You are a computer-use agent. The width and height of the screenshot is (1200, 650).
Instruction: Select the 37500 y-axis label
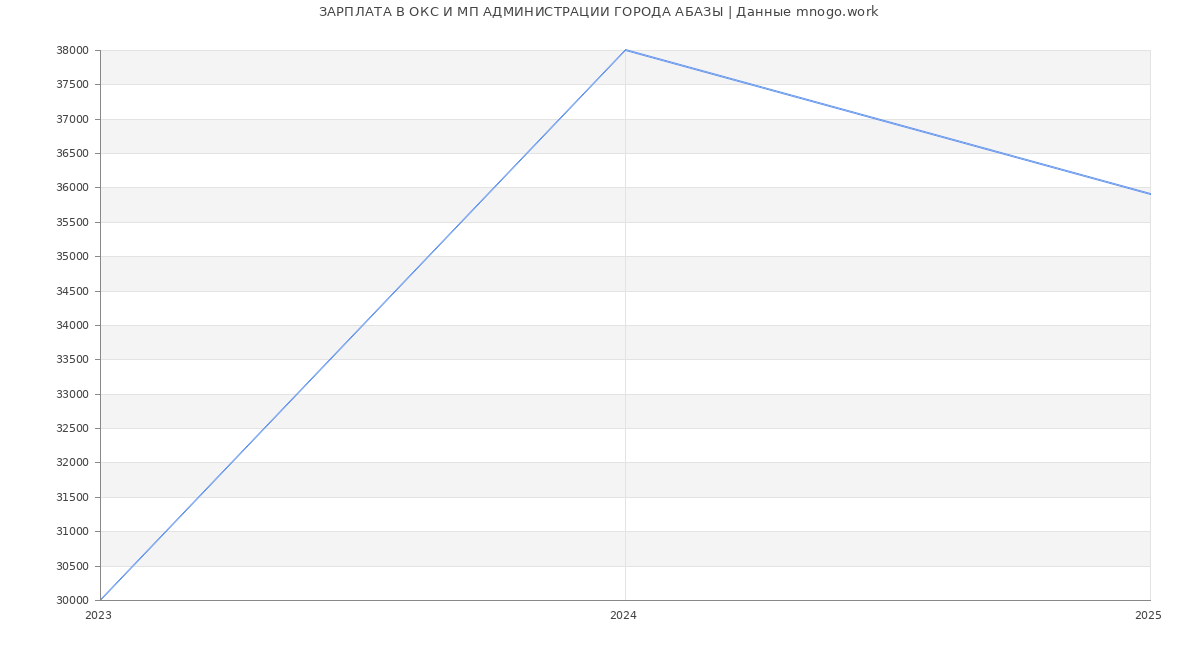click(72, 84)
